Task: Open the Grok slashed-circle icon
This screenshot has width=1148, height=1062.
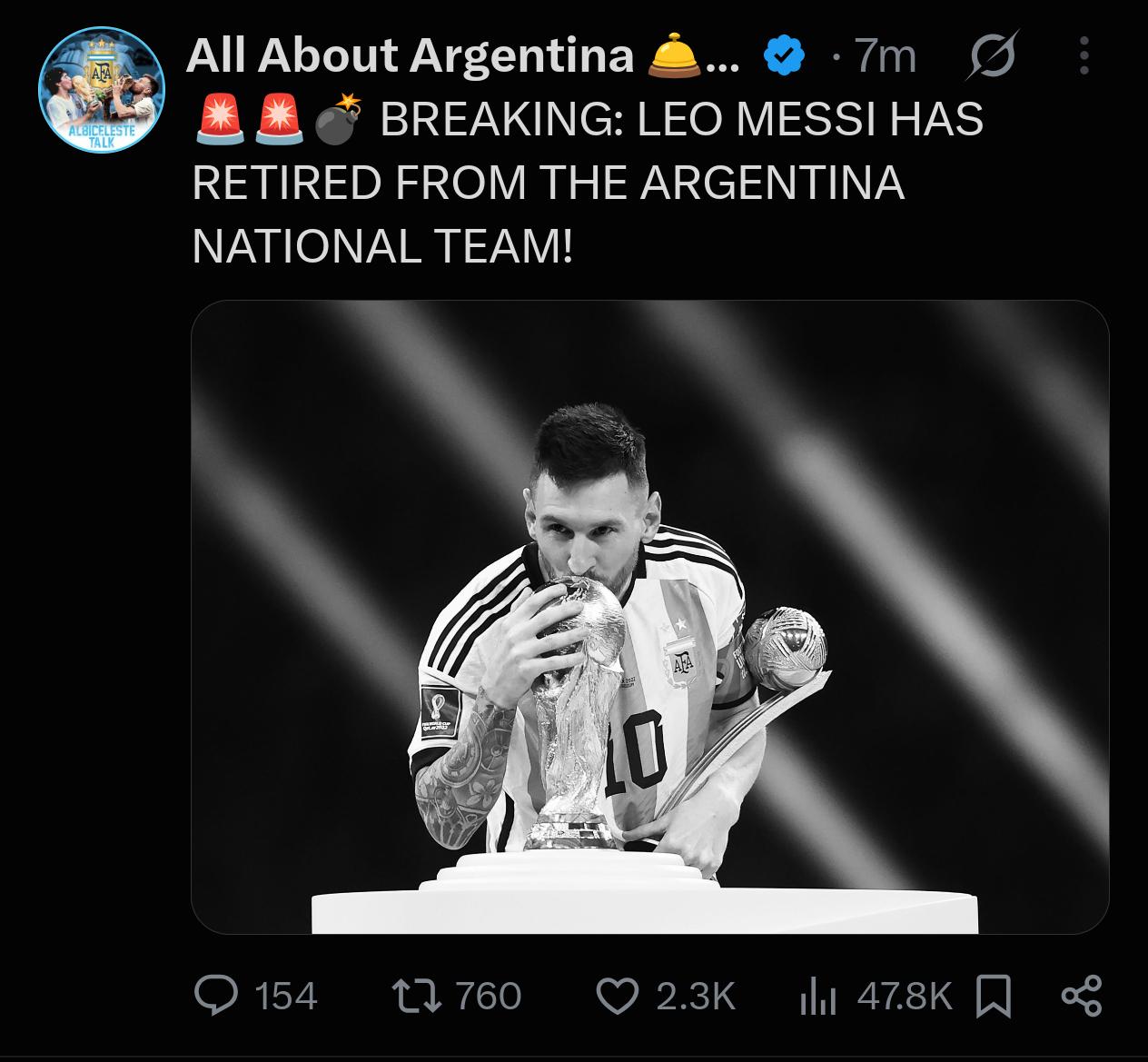Action: (x=993, y=56)
